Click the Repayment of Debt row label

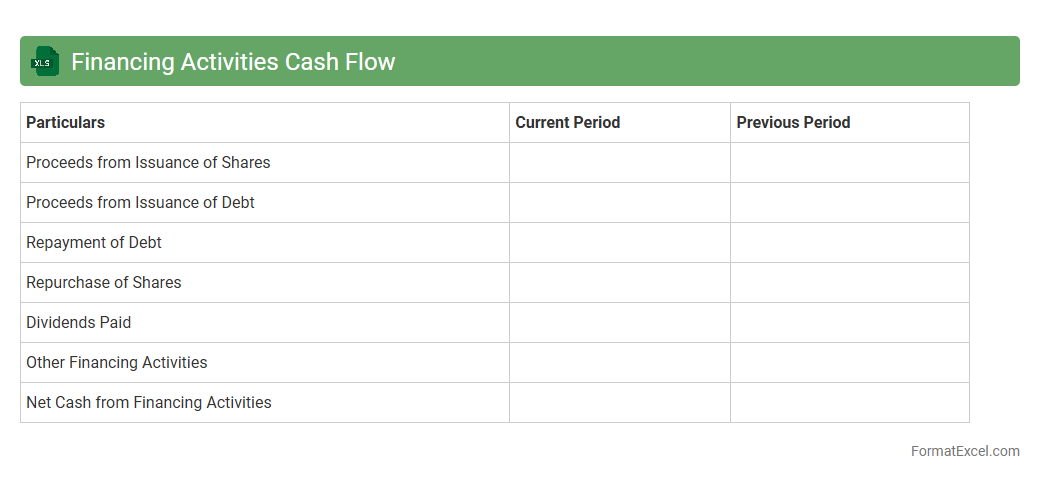click(x=94, y=243)
